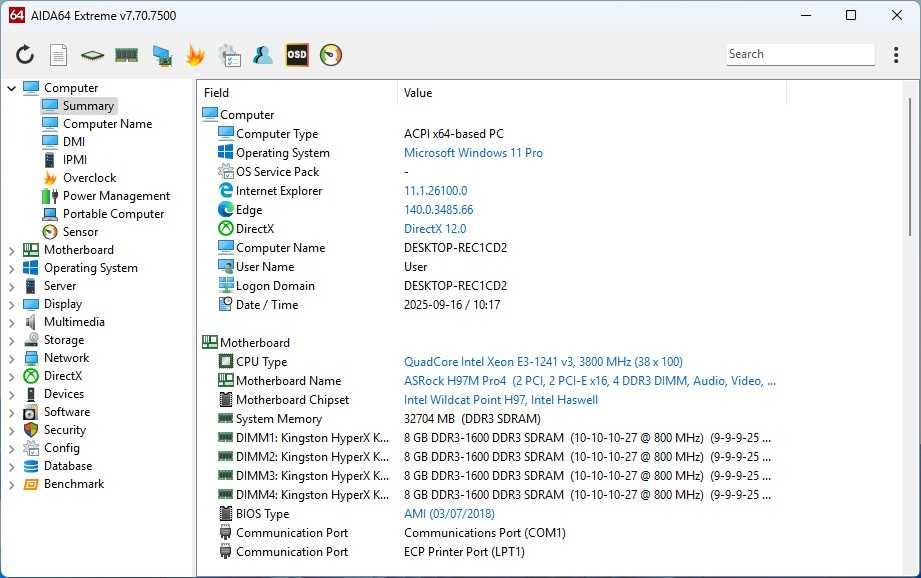The image size is (921, 578).
Task: Expand the Benchmark tree node
Action: (x=11, y=485)
